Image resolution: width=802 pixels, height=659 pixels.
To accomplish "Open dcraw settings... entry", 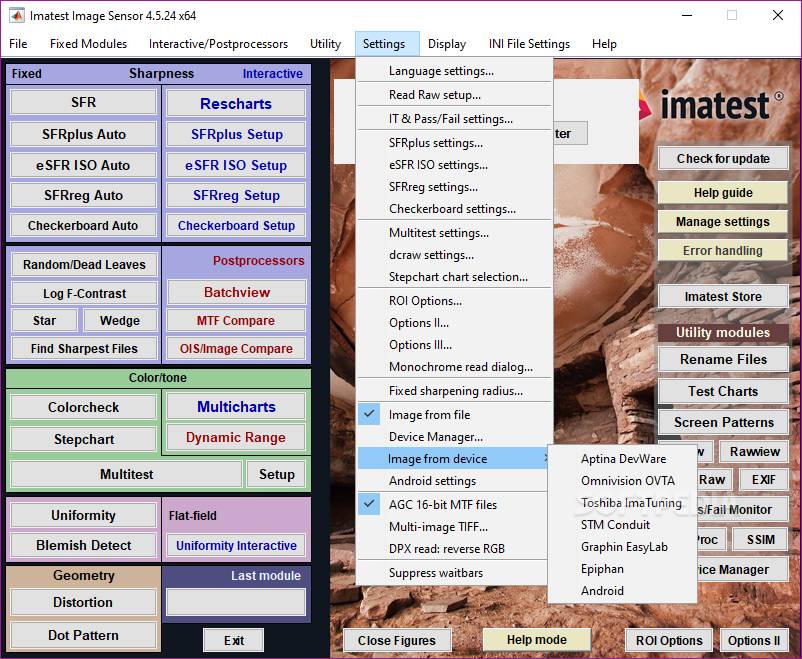I will coord(454,255).
